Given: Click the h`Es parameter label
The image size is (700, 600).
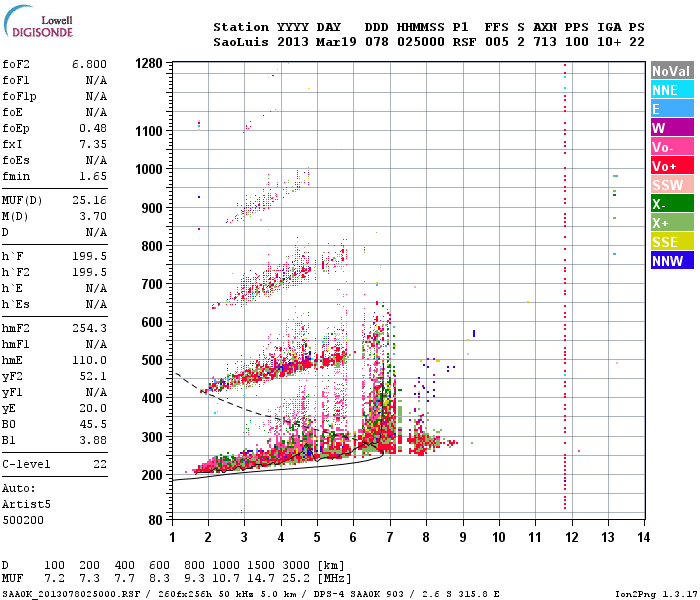Looking at the screenshot, I should point(16,304).
